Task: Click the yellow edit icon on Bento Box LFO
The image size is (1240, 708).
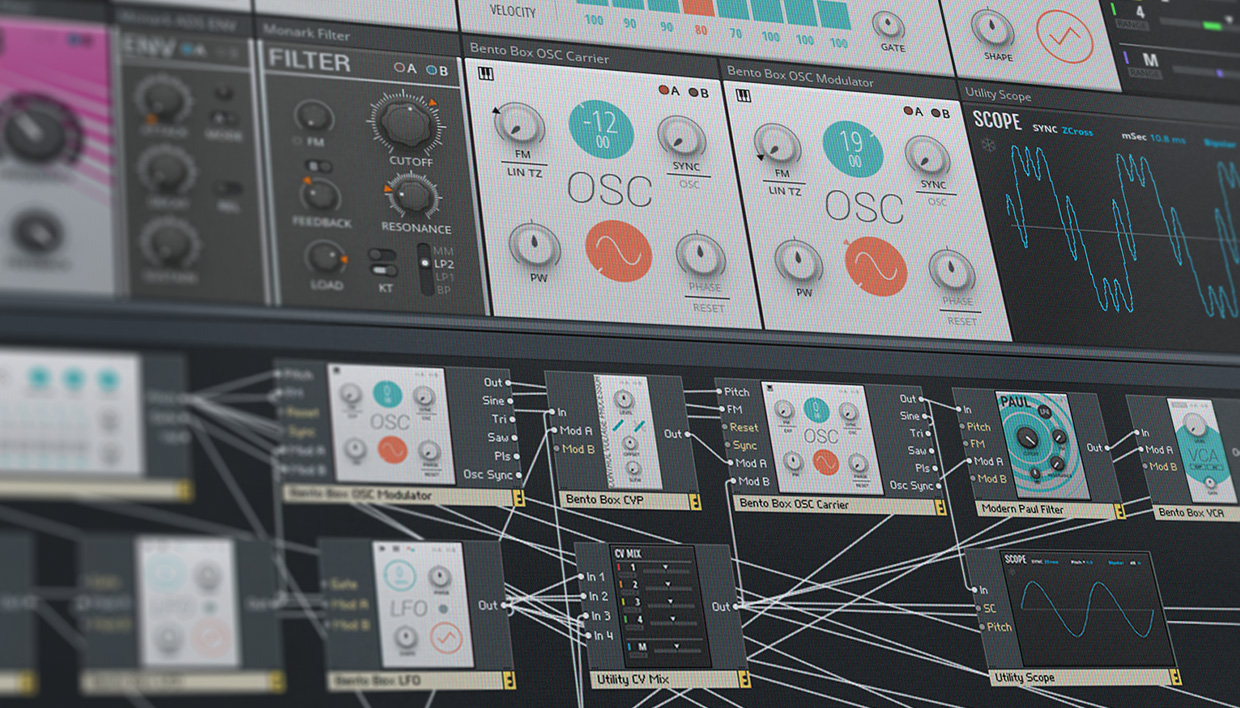Action: (x=509, y=680)
